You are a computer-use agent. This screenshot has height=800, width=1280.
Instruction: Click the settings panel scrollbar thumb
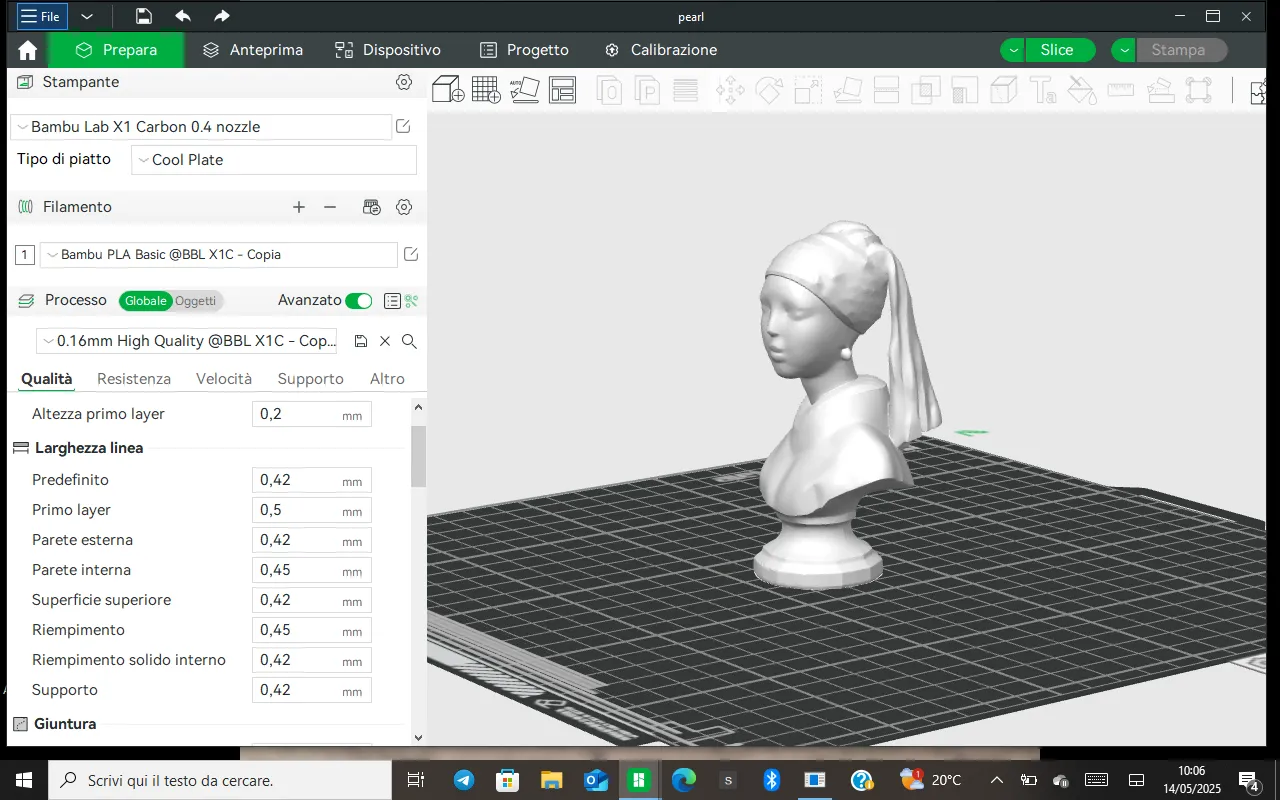(x=418, y=456)
